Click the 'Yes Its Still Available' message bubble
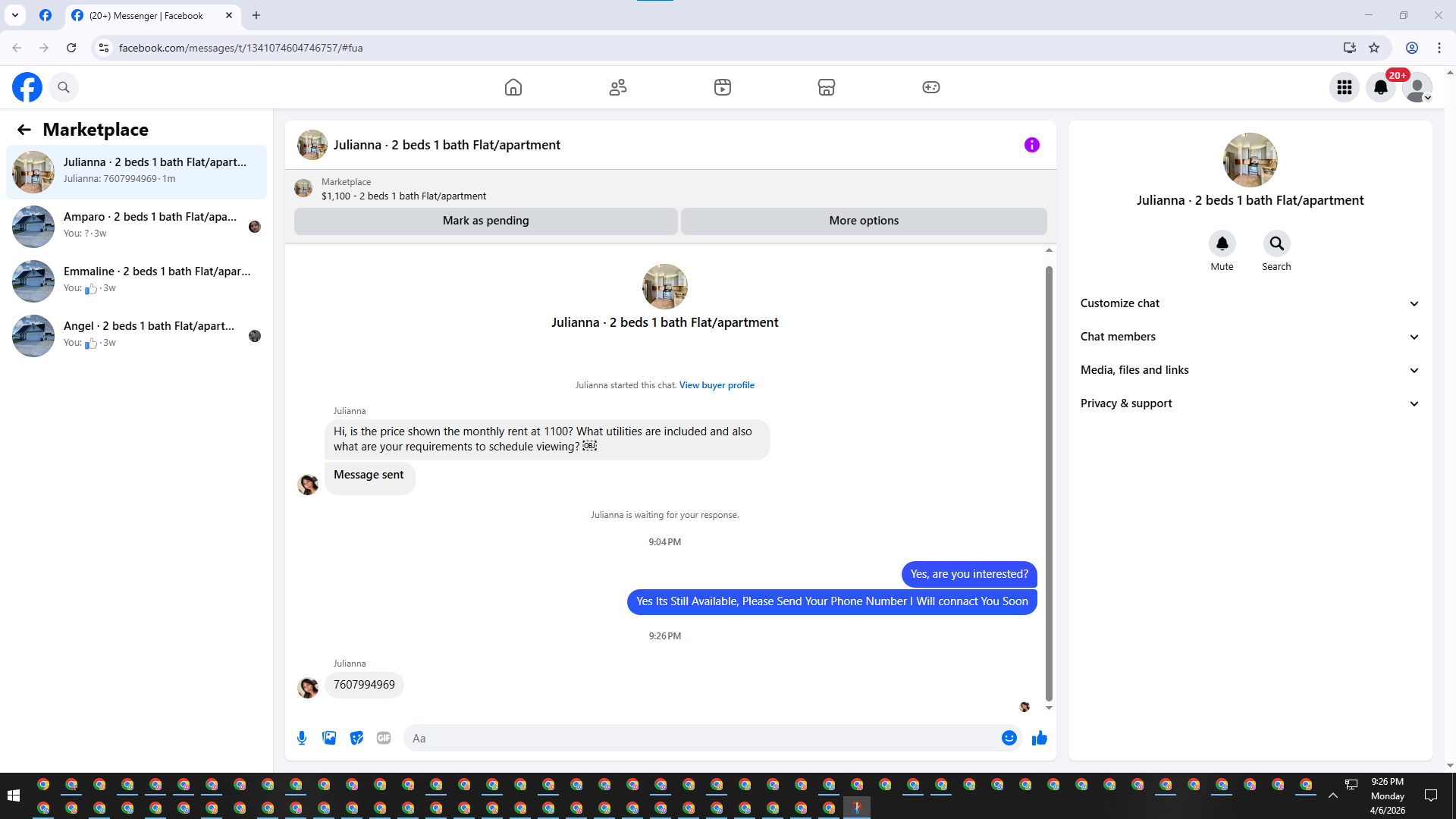1456x819 pixels. point(832,601)
